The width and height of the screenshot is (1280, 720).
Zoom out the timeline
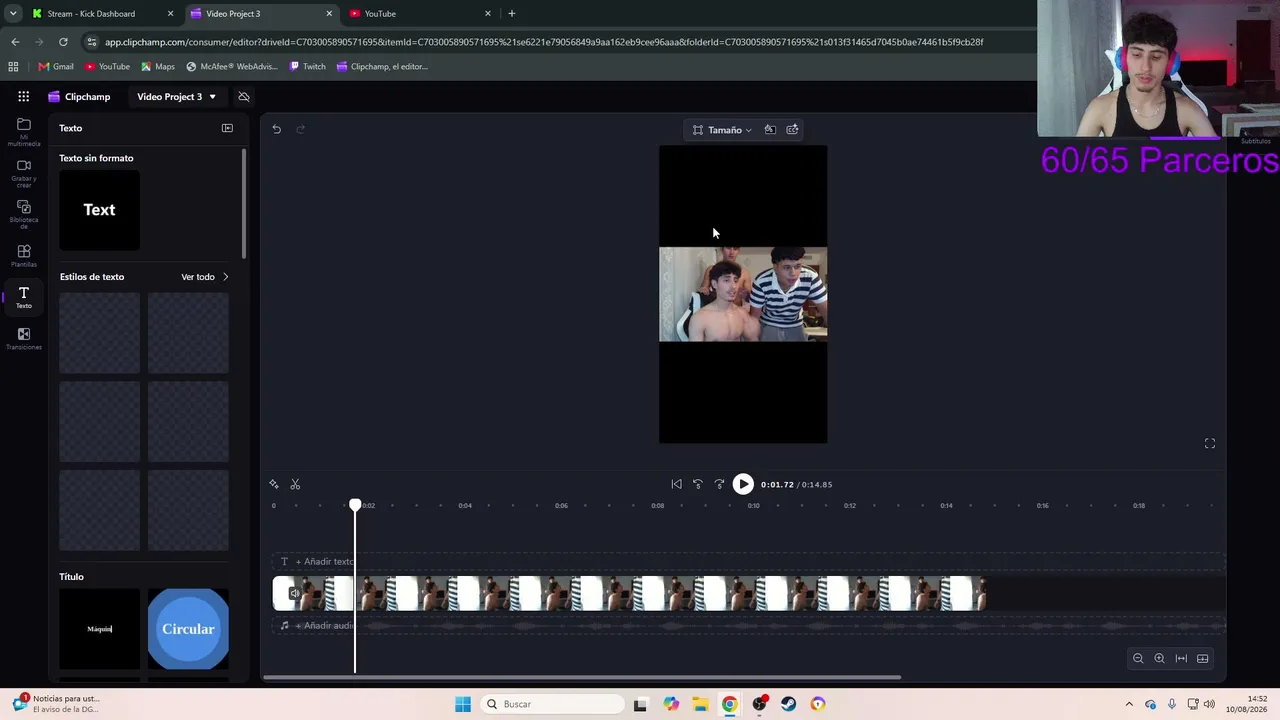tap(1138, 659)
